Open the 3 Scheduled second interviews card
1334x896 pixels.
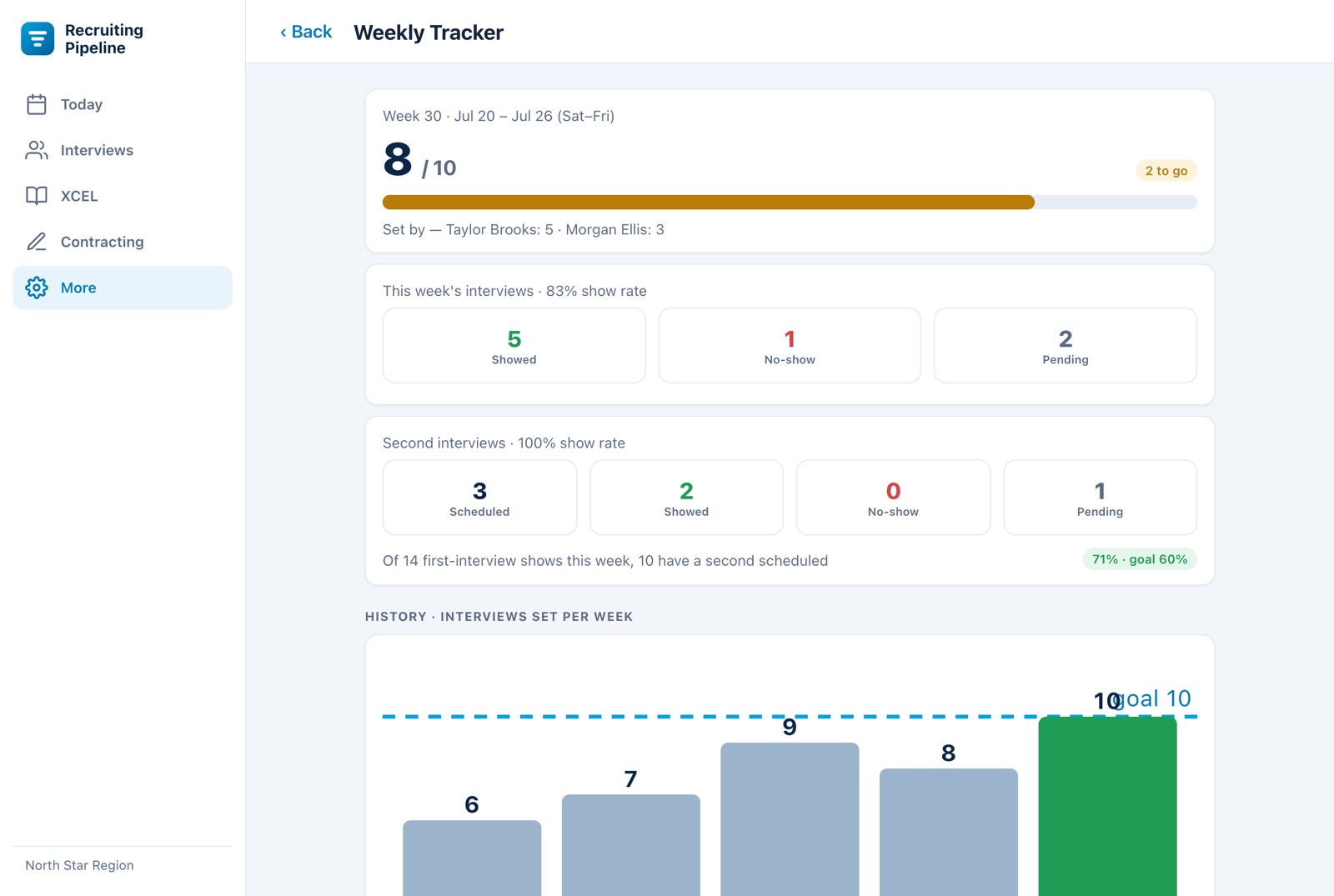(479, 498)
